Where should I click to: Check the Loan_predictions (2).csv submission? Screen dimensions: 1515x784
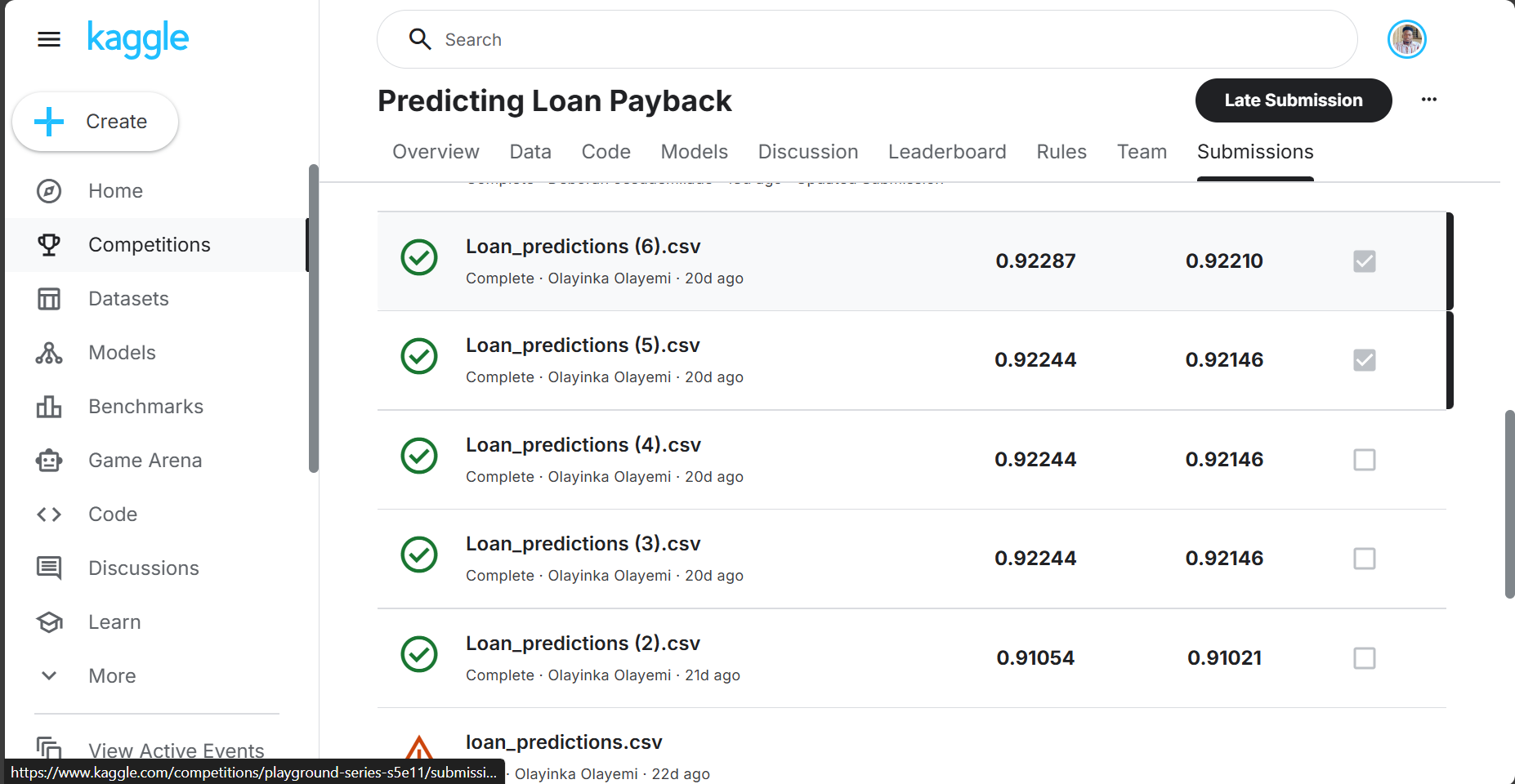[x=1363, y=658]
